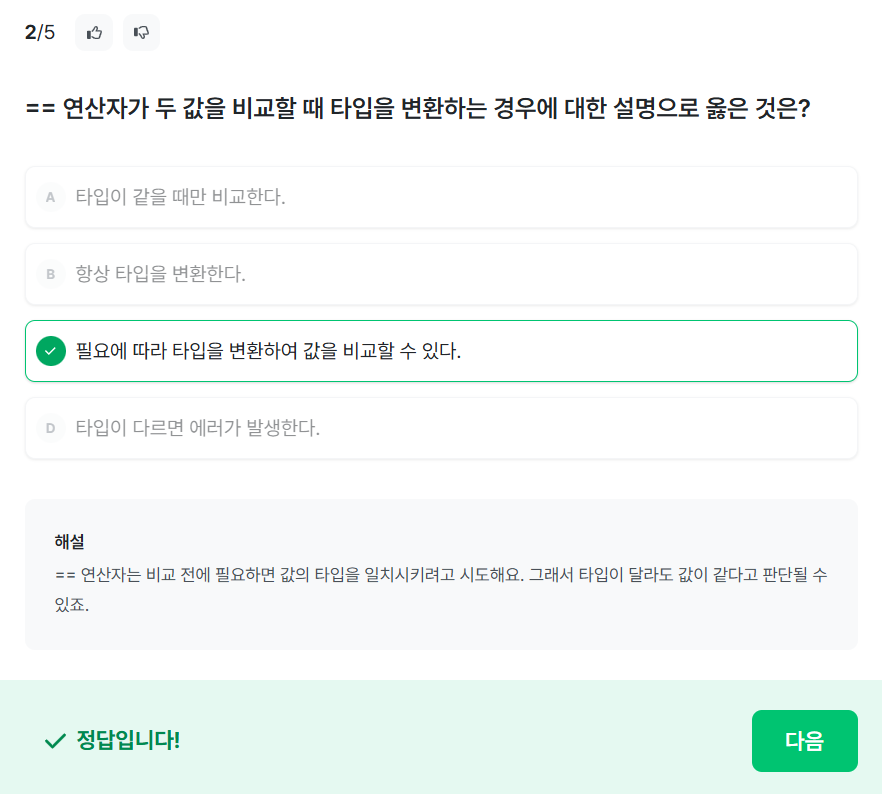882x794 pixels.
Task: Click the letter A badge
Action: click(x=50, y=197)
